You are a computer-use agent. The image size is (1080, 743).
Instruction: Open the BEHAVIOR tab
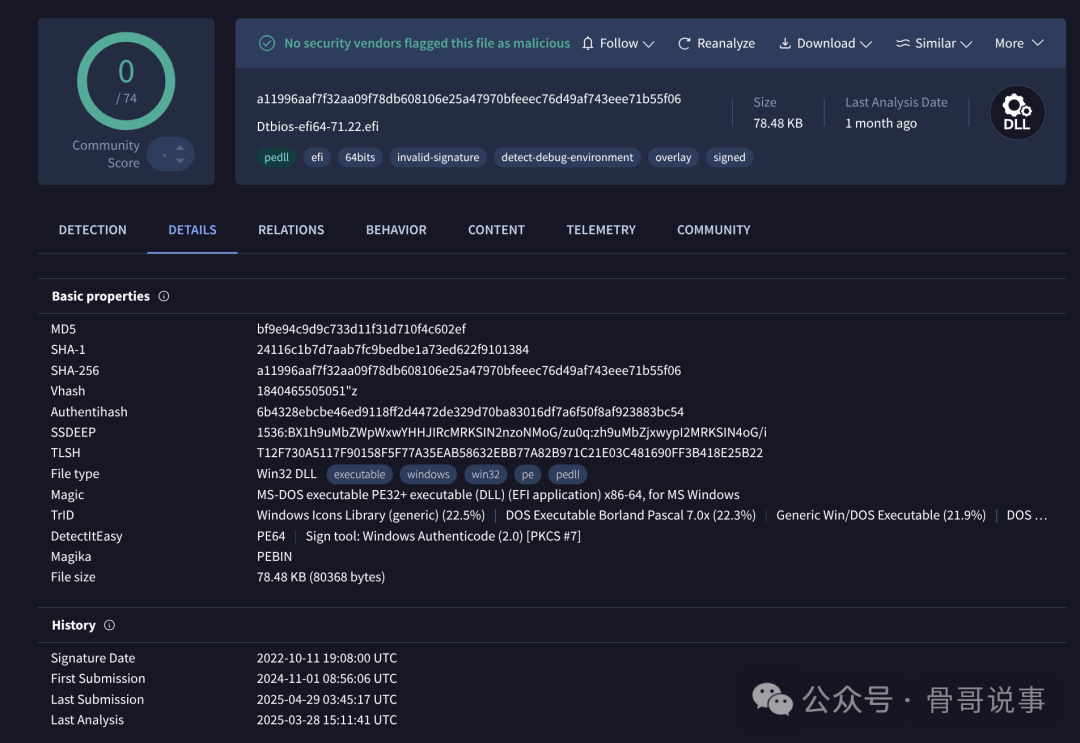click(396, 230)
